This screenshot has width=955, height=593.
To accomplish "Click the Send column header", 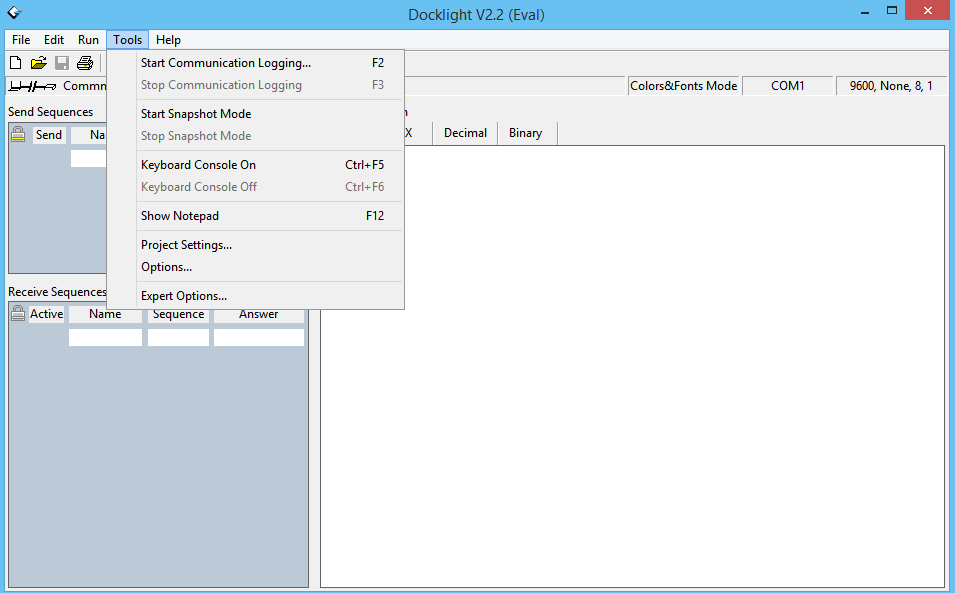I will (49, 135).
